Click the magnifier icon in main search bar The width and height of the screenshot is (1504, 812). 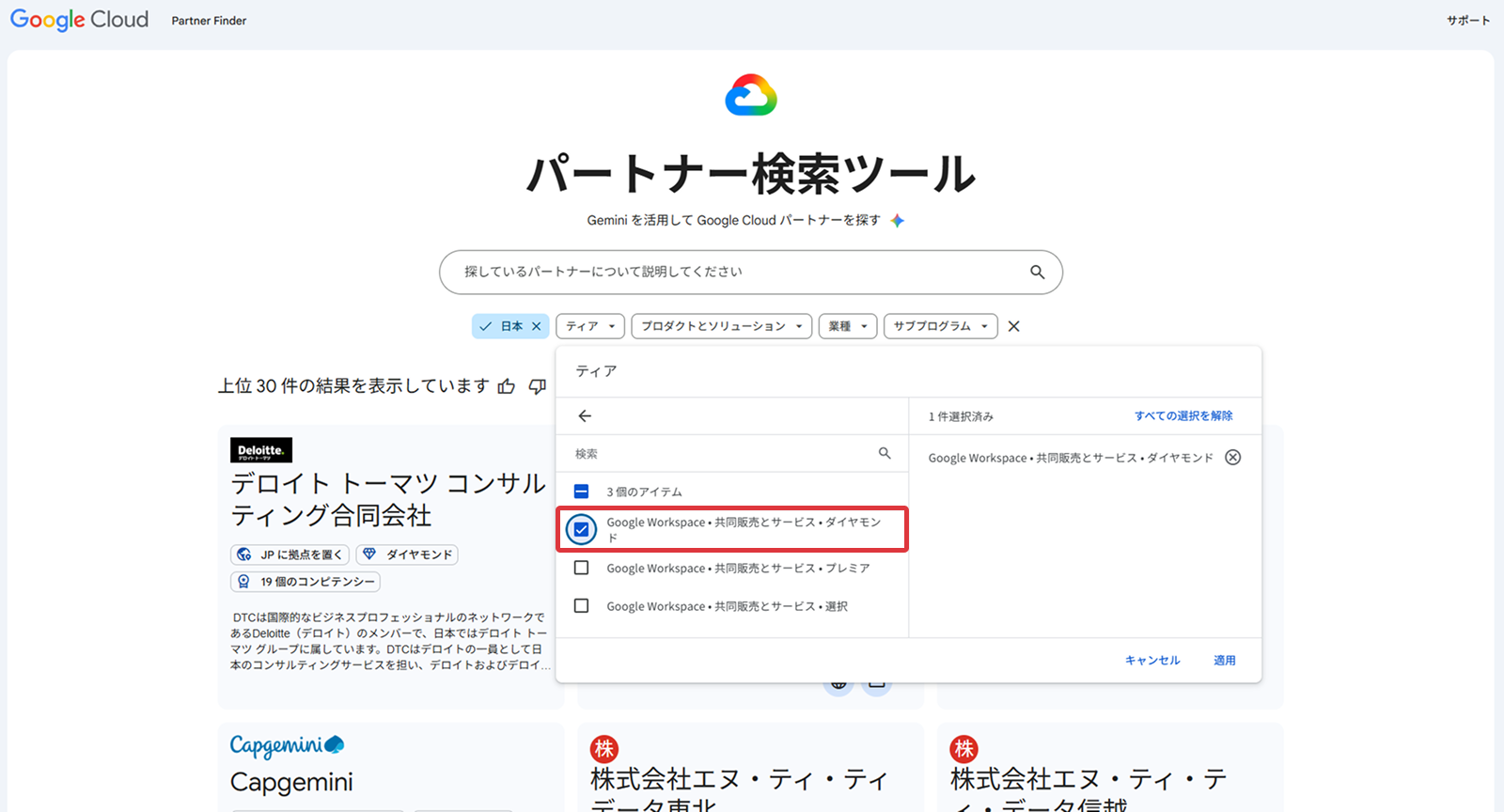tap(1037, 272)
